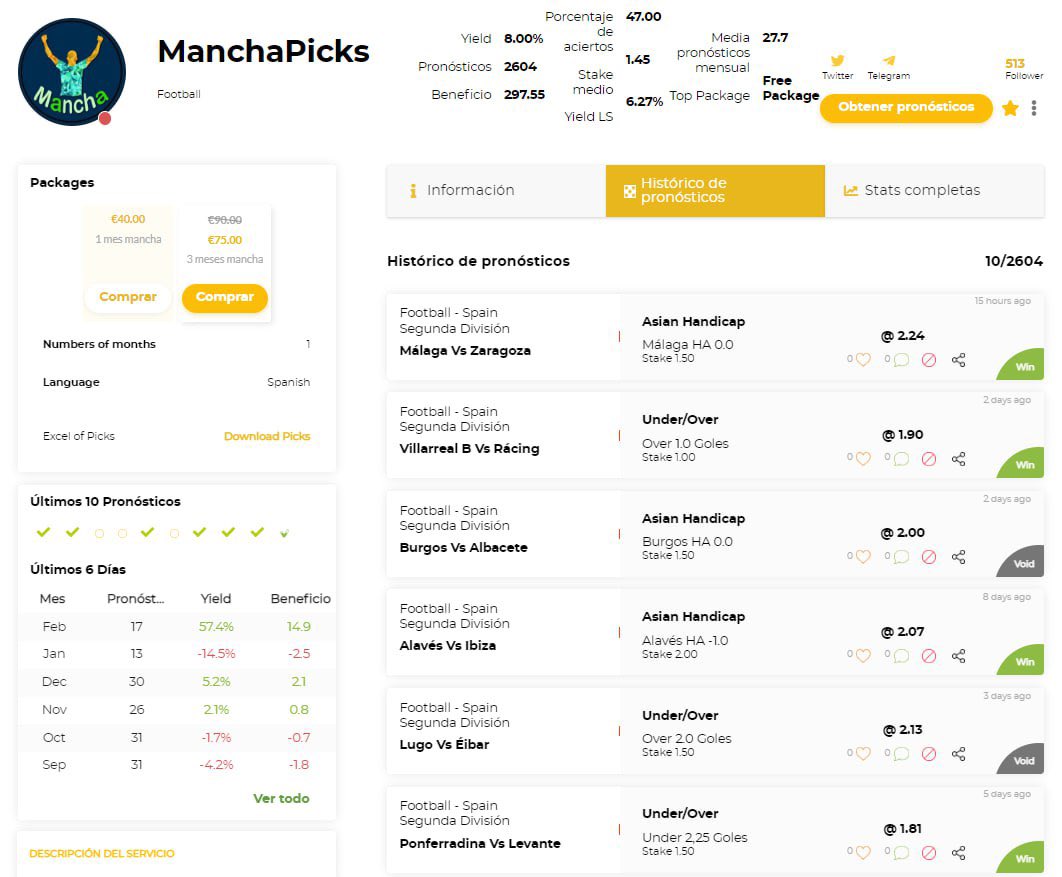This screenshot has height=877, width=1062.
Task: Share the Lugo Vs Éibar pick
Action: point(958,754)
